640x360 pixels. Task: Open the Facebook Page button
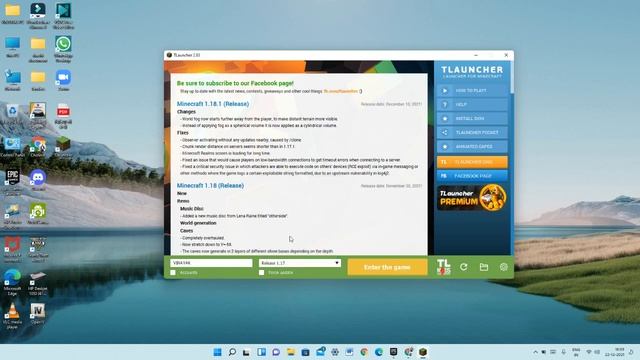(x=472, y=176)
